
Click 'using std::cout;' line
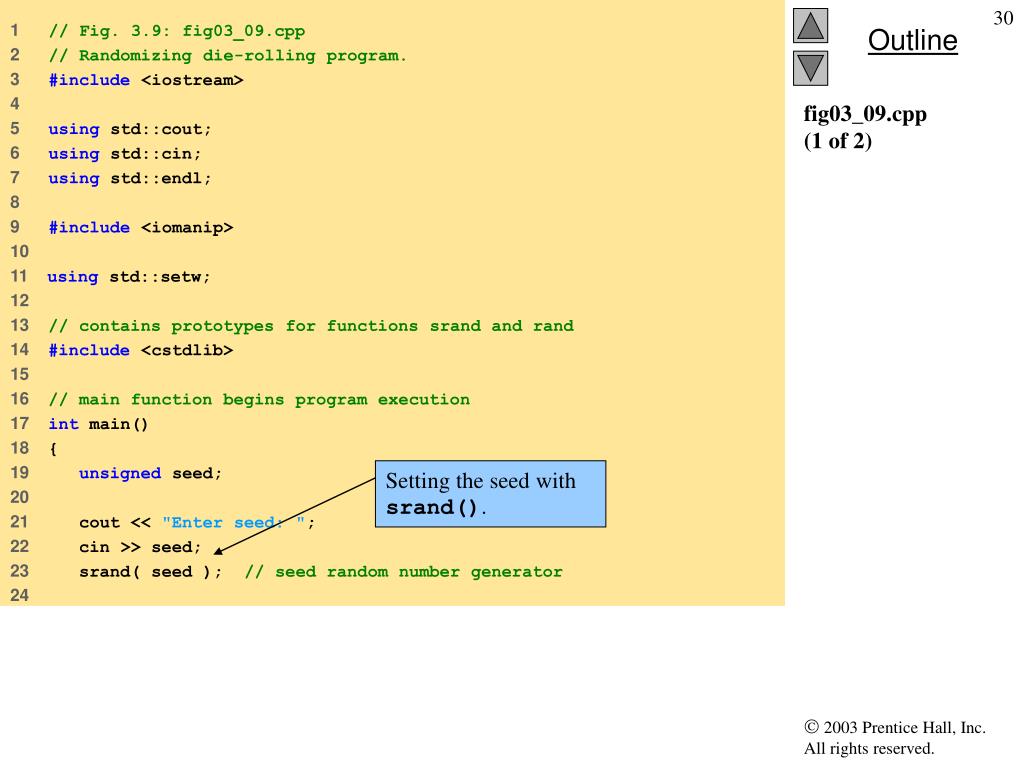pos(130,129)
